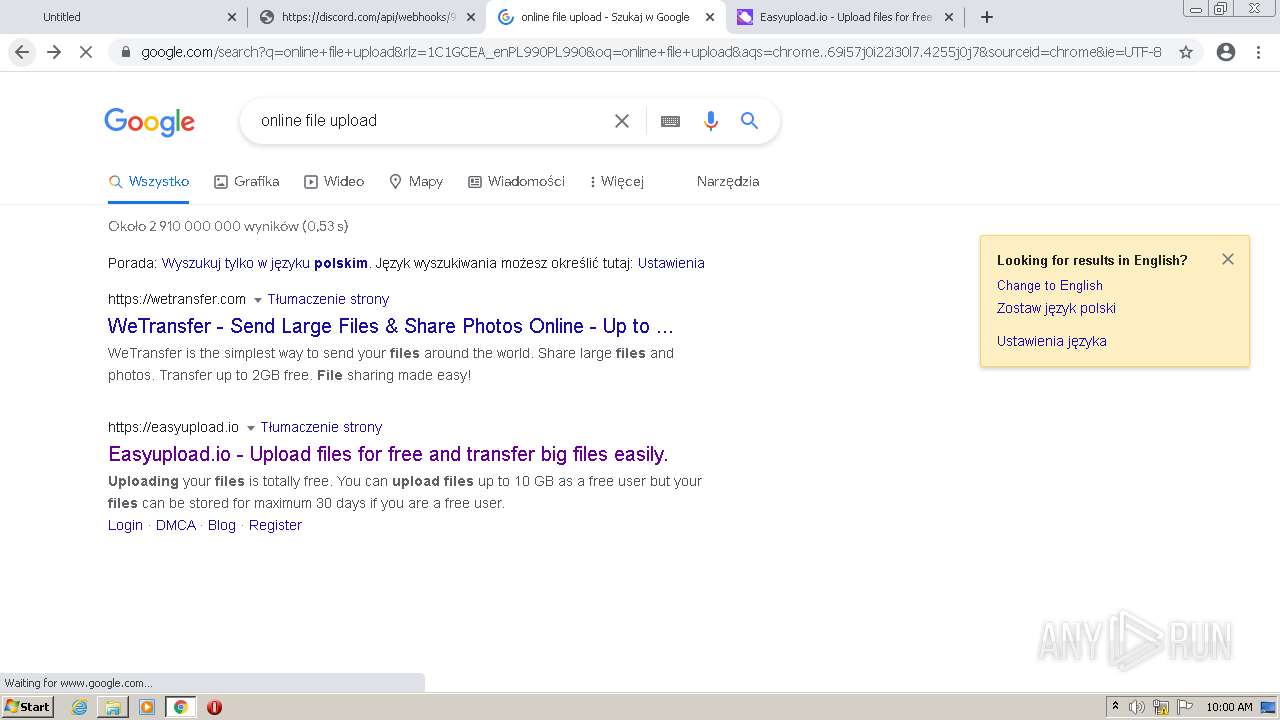Switch to the Wideo results

(x=334, y=181)
